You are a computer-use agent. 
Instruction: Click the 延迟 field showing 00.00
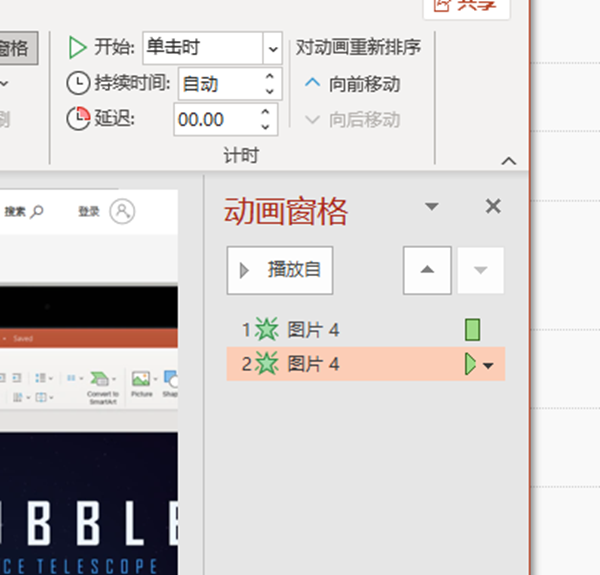pyautogui.click(x=213, y=120)
